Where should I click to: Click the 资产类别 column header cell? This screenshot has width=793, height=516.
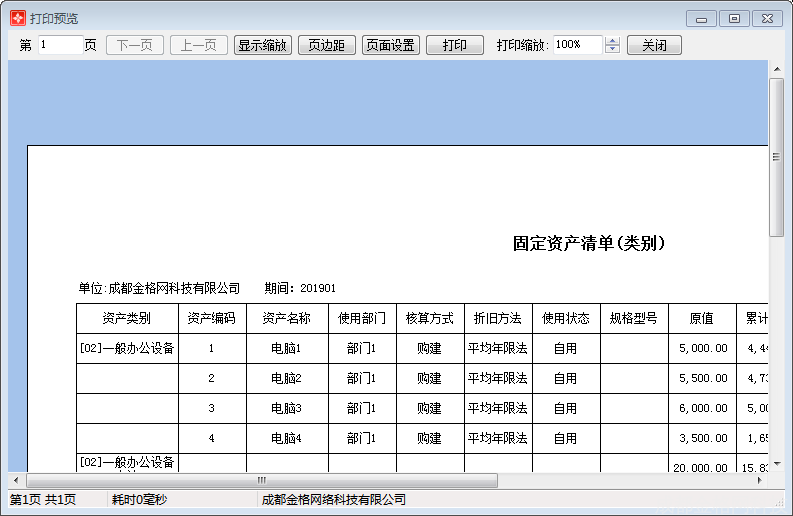tap(127, 319)
